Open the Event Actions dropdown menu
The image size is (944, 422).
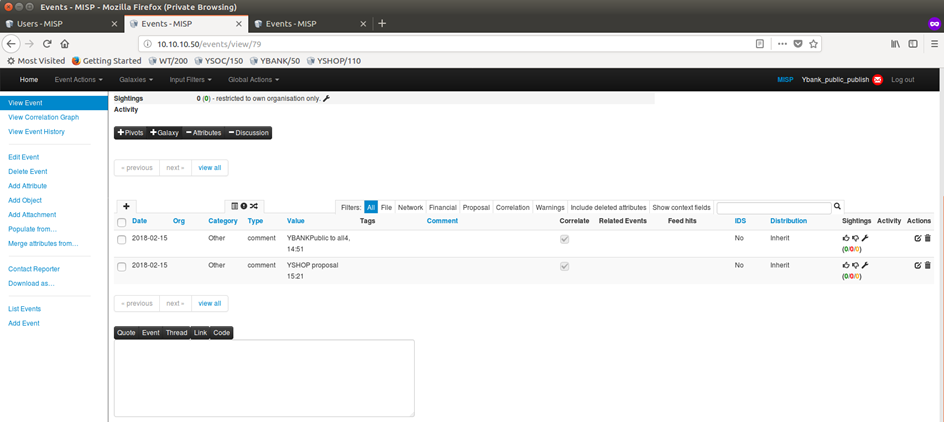(x=79, y=79)
